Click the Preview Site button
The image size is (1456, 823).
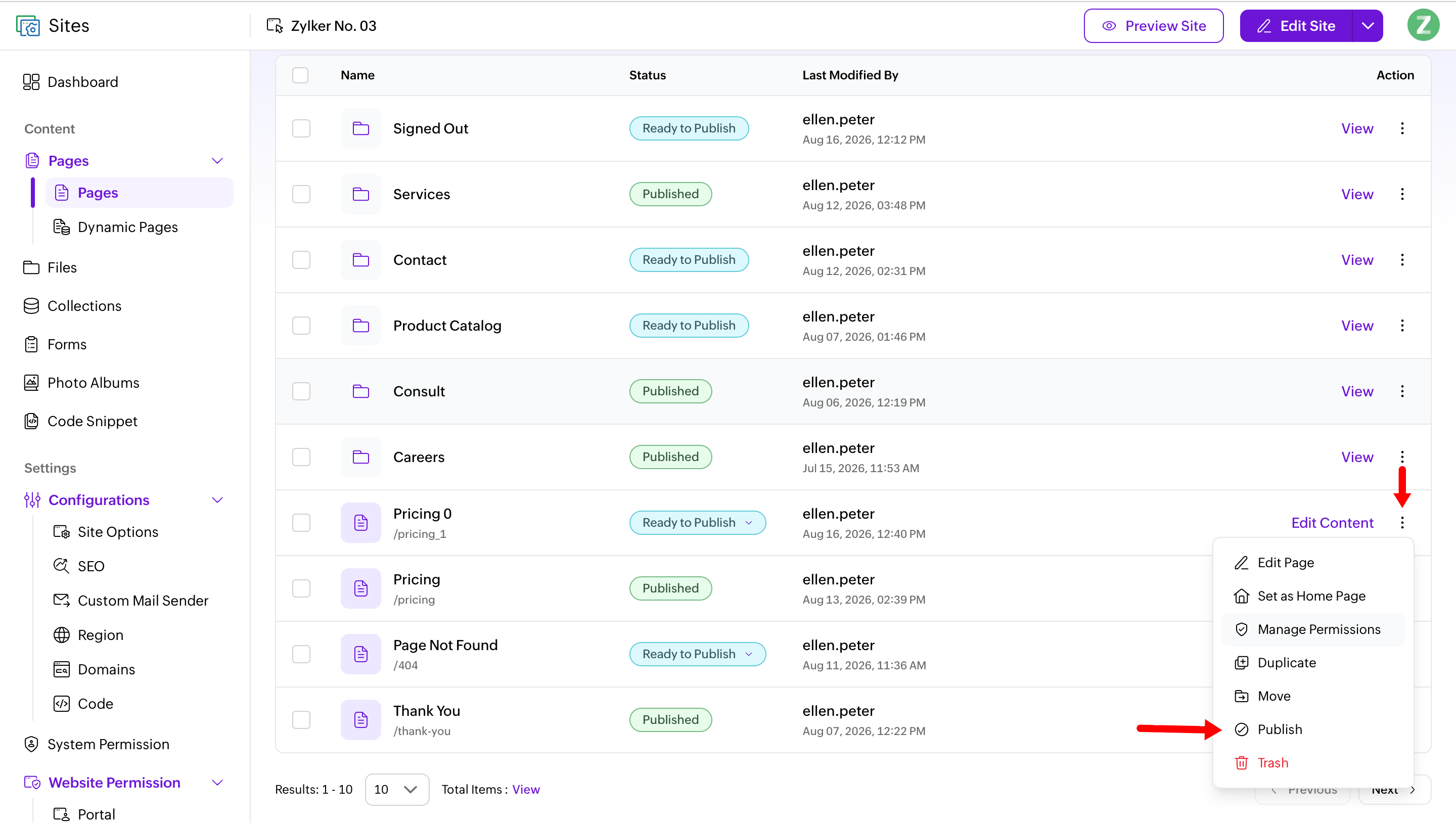tap(1153, 25)
